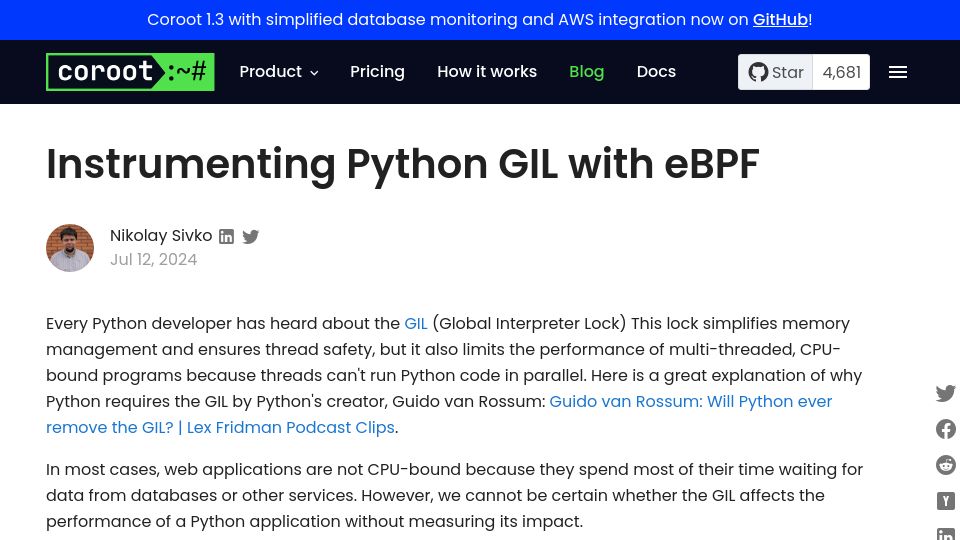Click the Coroot logo
Image resolution: width=960 pixels, height=540 pixels.
click(x=130, y=72)
